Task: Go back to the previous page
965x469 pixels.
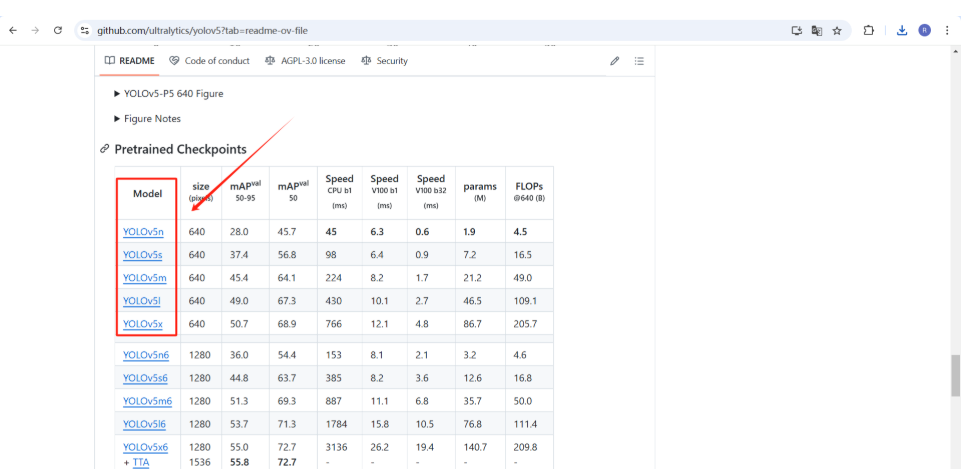Action: [13, 30]
